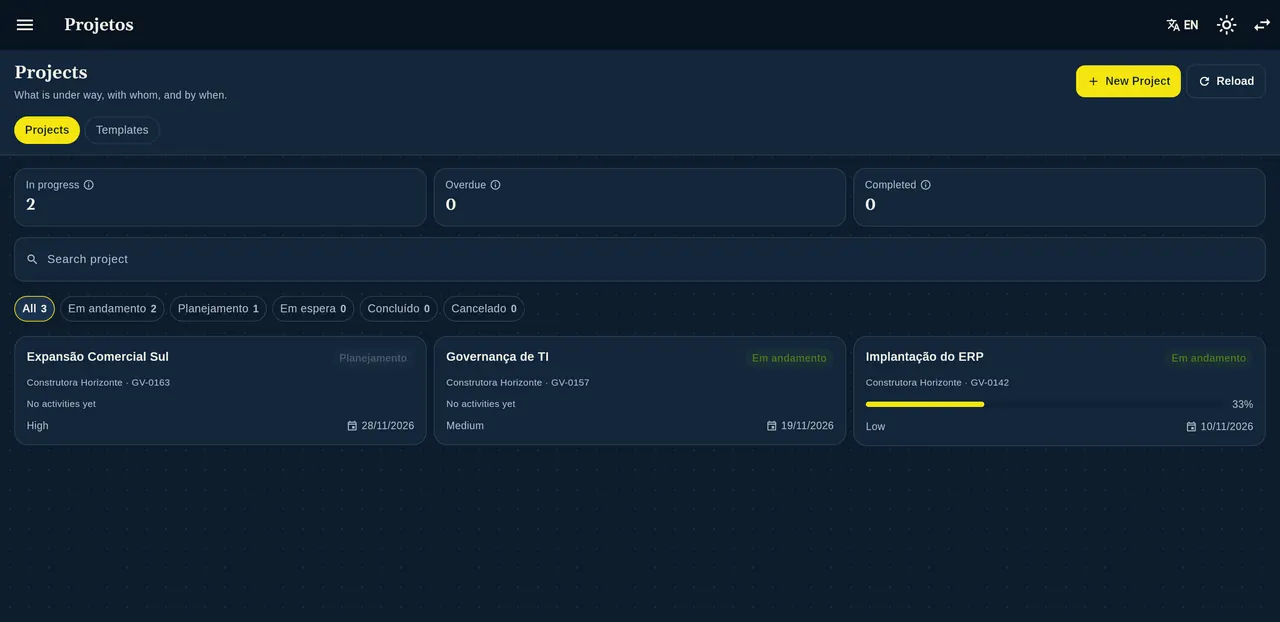Click the 33% progress value

pos(1242,404)
